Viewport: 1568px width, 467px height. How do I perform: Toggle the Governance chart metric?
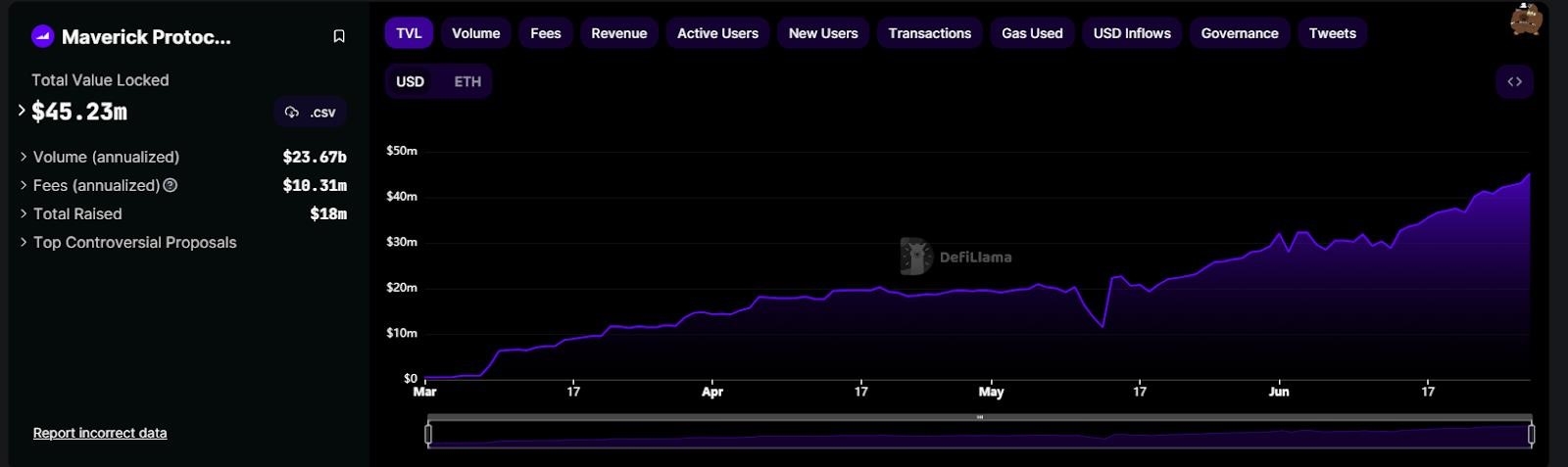1240,33
